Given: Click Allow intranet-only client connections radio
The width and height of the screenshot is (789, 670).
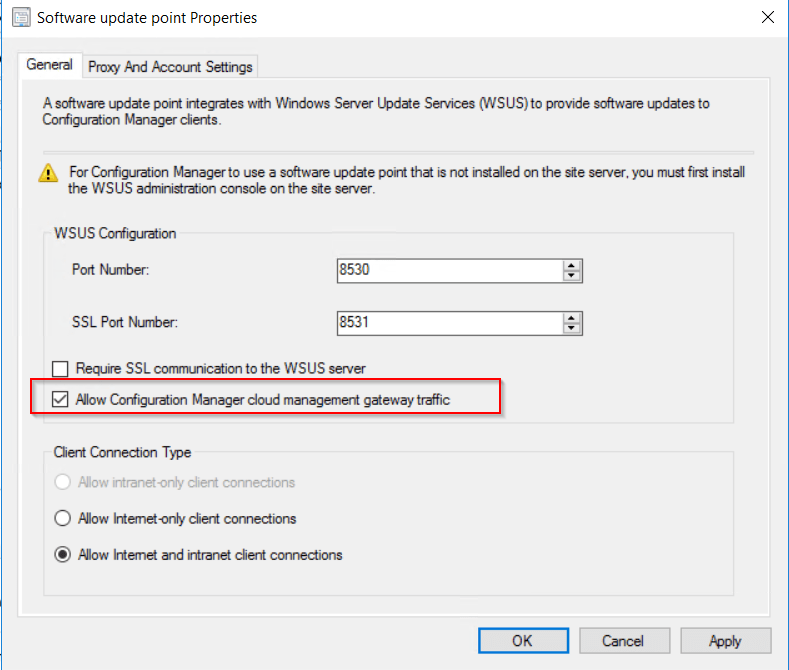Looking at the screenshot, I should (62, 482).
